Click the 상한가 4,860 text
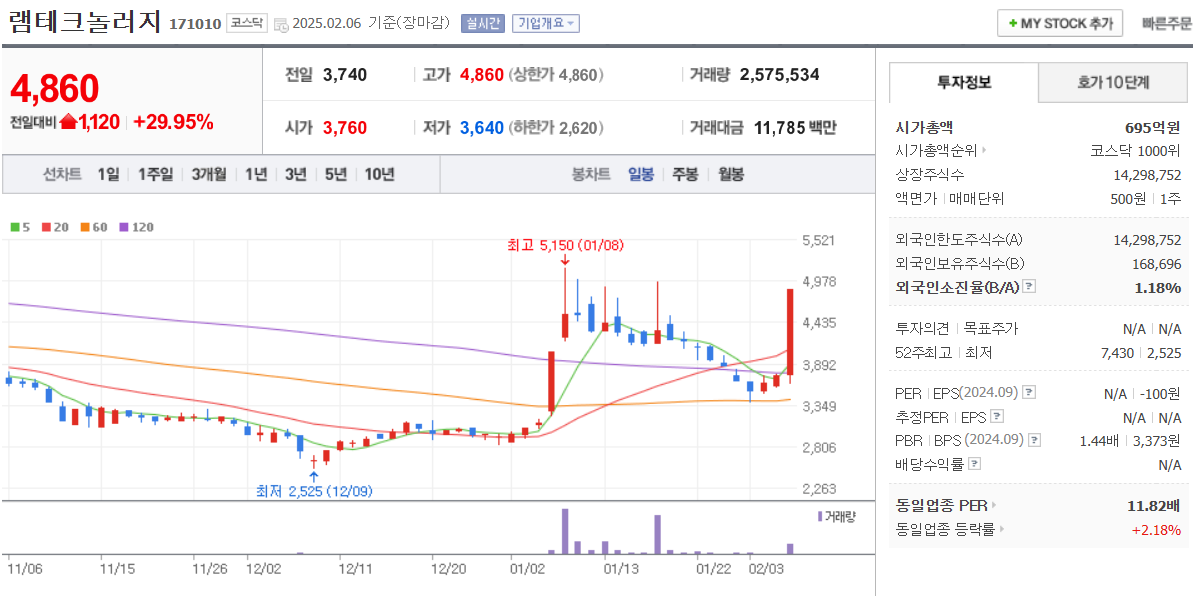Image resolution: width=1193 pixels, height=596 pixels. [555, 75]
